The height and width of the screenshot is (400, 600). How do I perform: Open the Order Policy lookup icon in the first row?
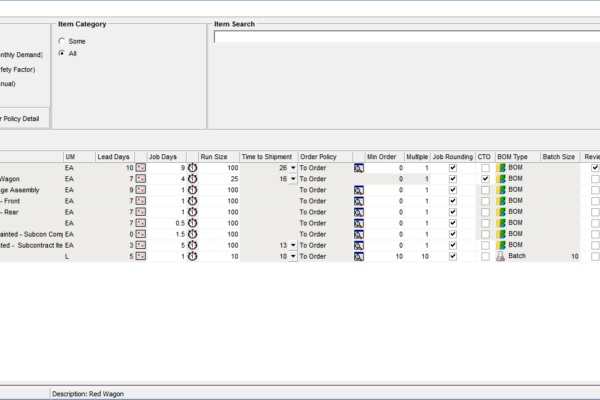point(359,168)
